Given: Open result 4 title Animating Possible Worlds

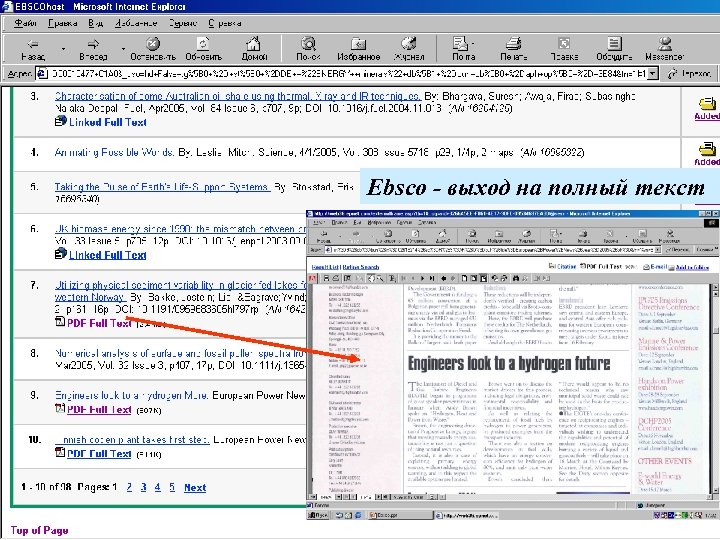Looking at the screenshot, I should (114, 152).
